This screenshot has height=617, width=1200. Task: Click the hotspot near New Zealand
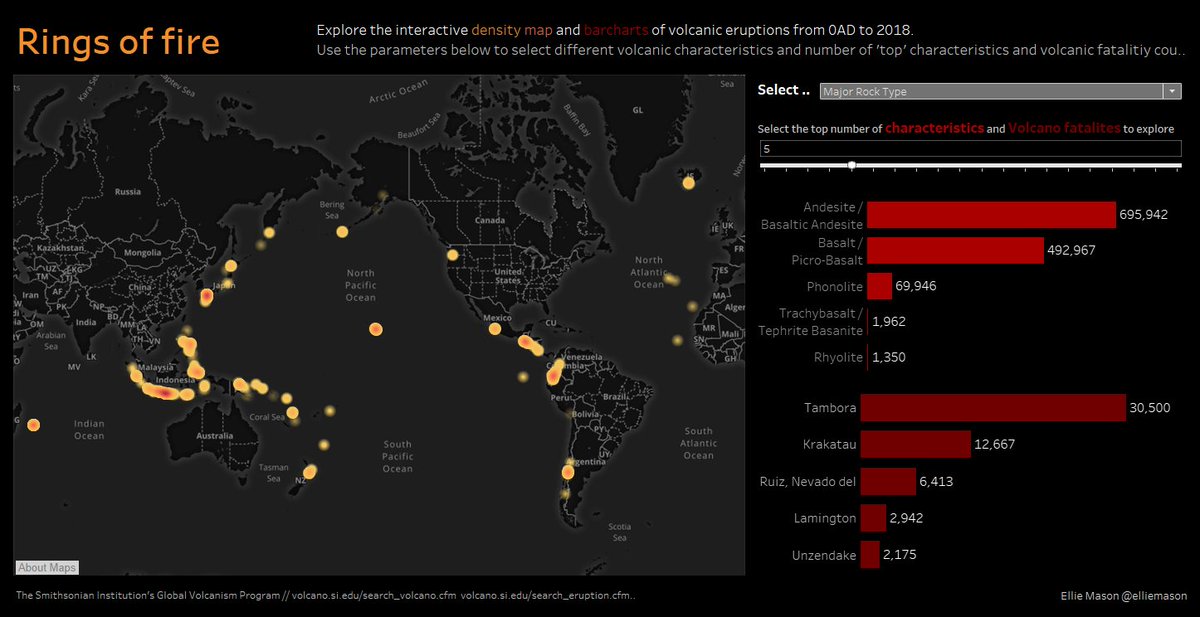tap(311, 471)
